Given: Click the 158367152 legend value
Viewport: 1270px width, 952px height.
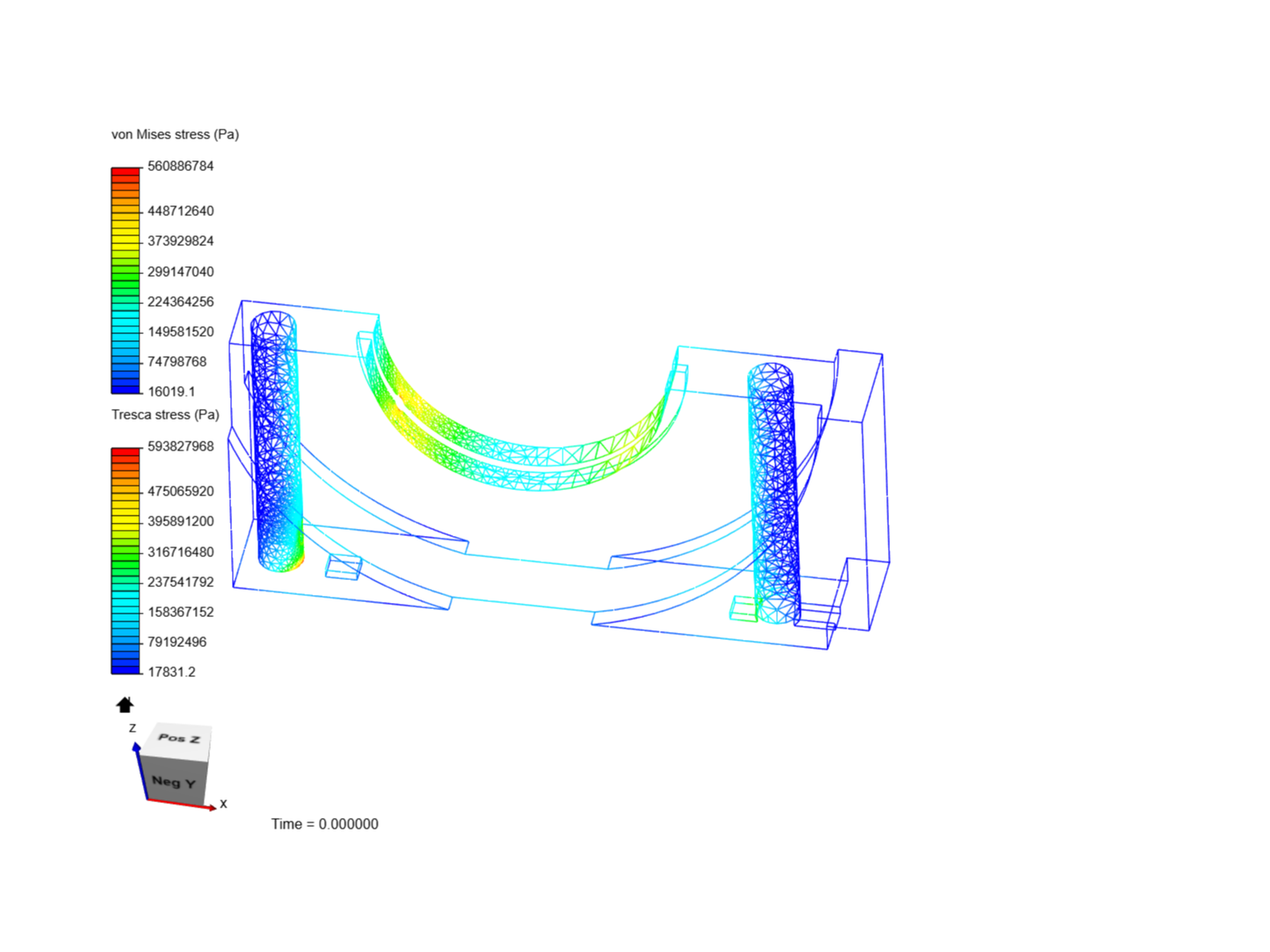Looking at the screenshot, I should pos(181,612).
